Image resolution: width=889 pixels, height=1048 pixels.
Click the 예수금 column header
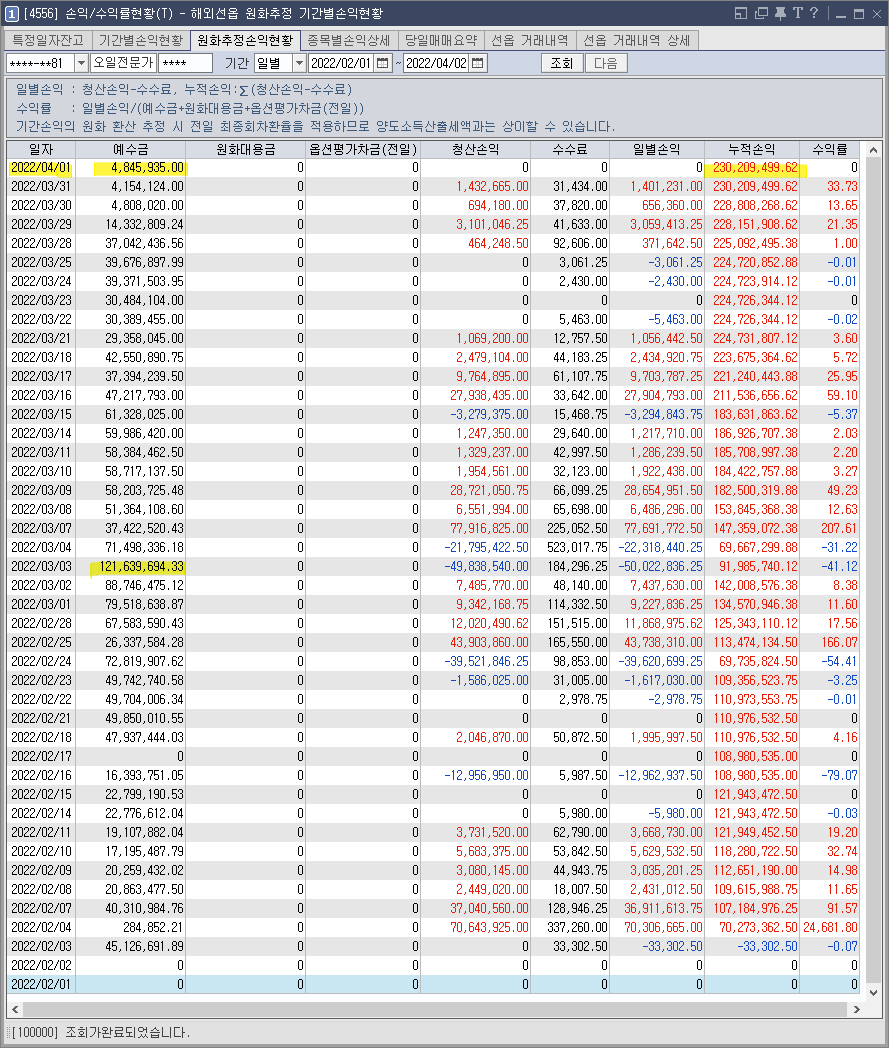coord(130,149)
